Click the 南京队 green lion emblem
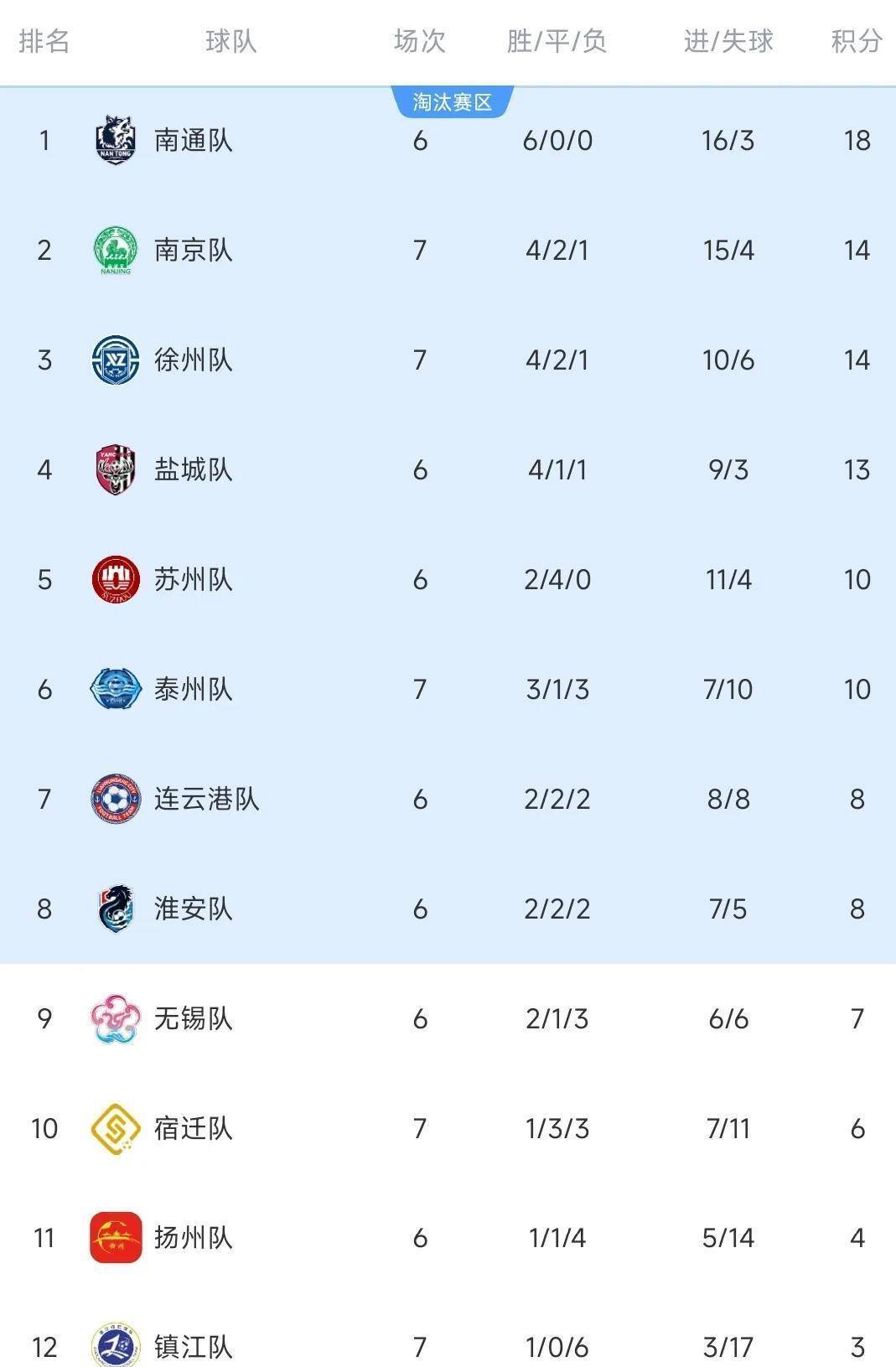 click(116, 250)
